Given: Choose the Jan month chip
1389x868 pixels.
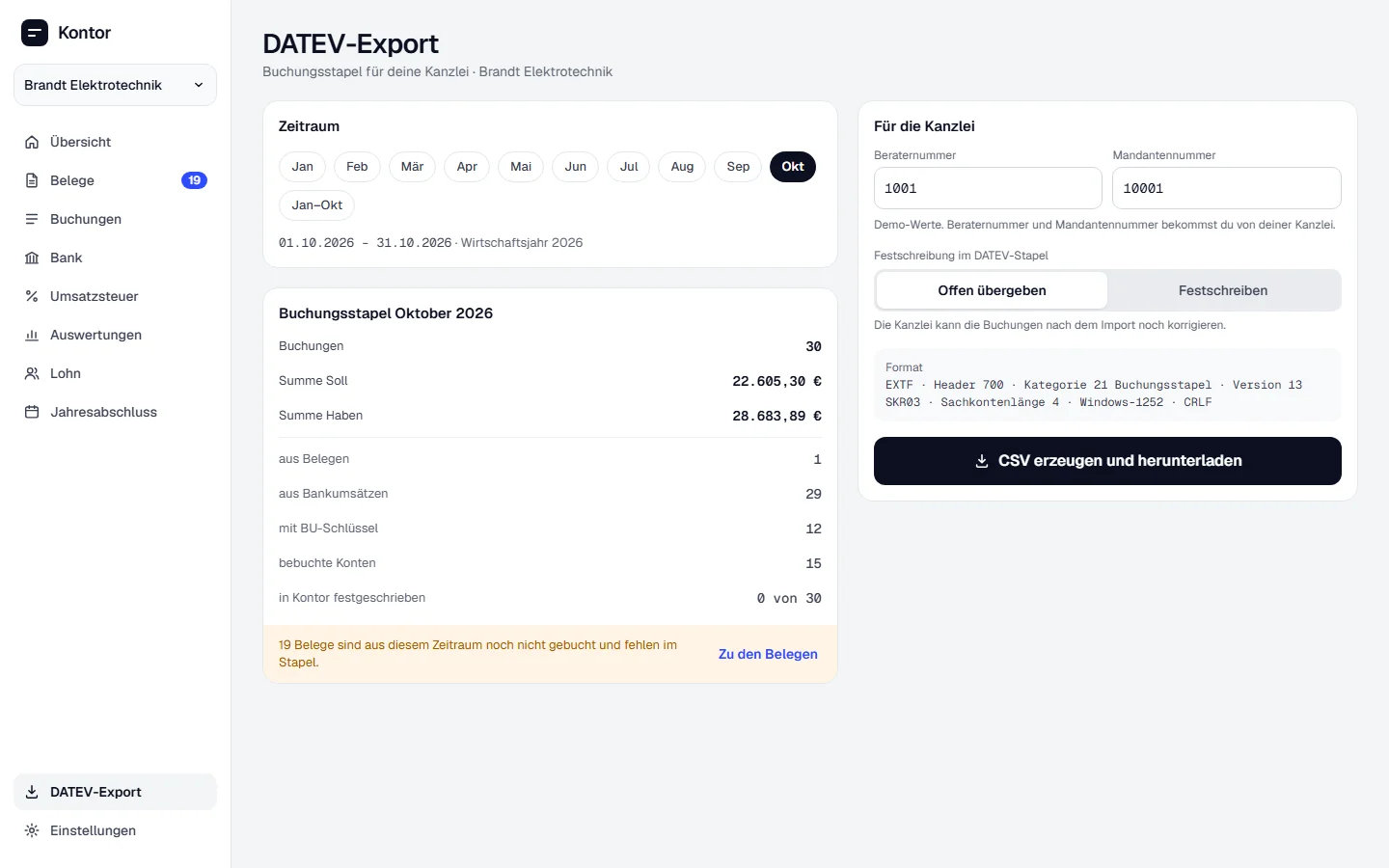Looking at the screenshot, I should click(x=303, y=167).
